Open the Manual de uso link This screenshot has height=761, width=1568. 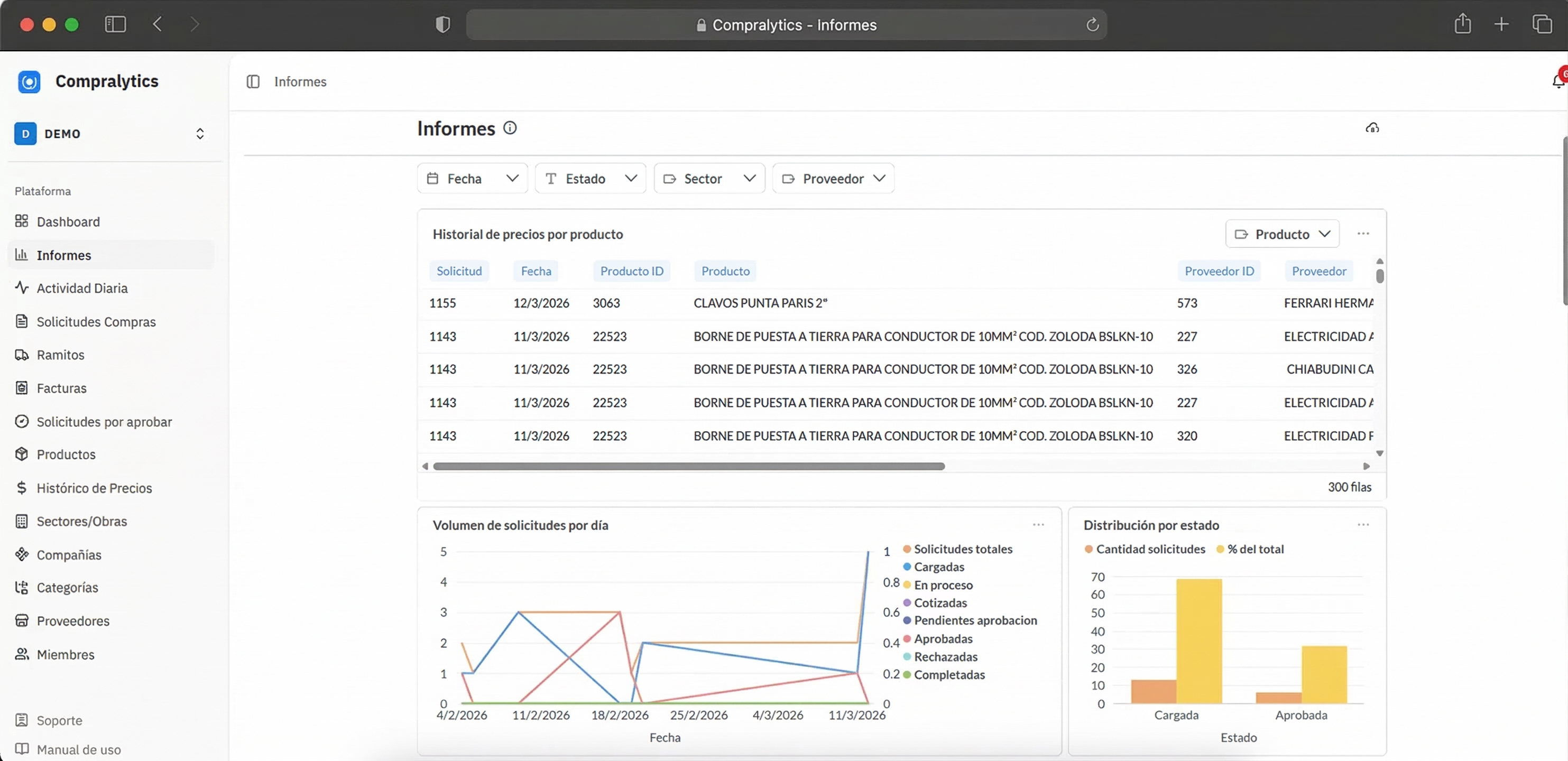click(x=79, y=749)
